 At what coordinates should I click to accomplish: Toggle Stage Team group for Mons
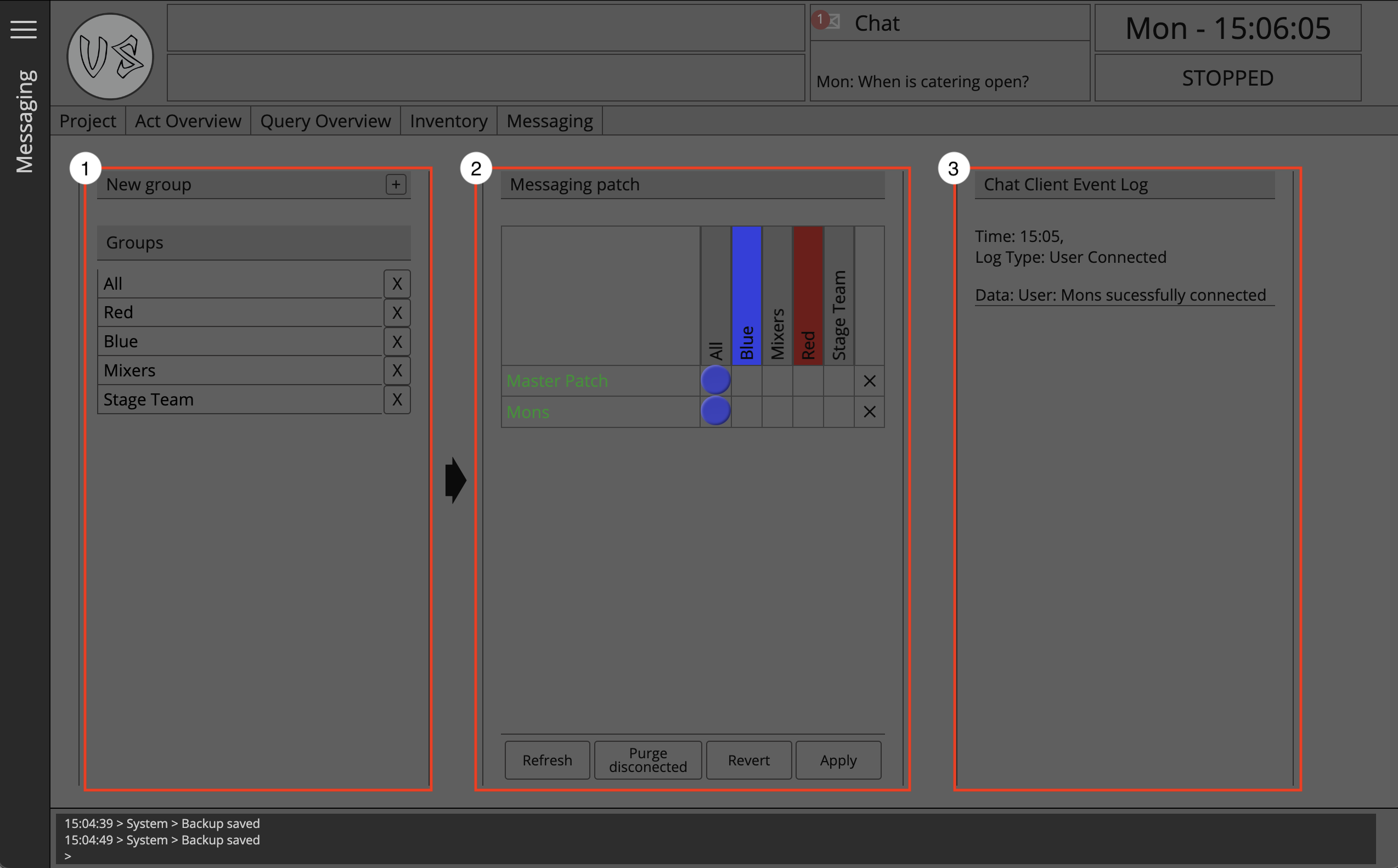[x=839, y=412]
